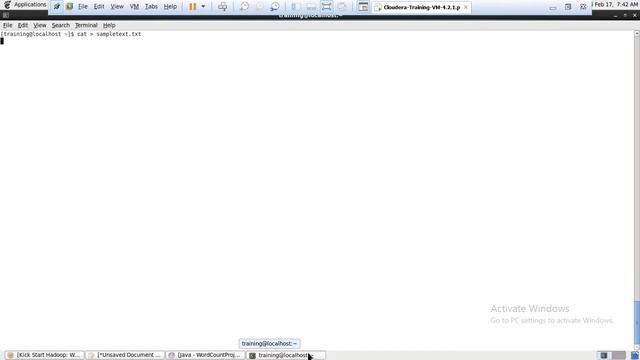Open the Terminal menu
The image size is (640, 360).
(x=86, y=25)
